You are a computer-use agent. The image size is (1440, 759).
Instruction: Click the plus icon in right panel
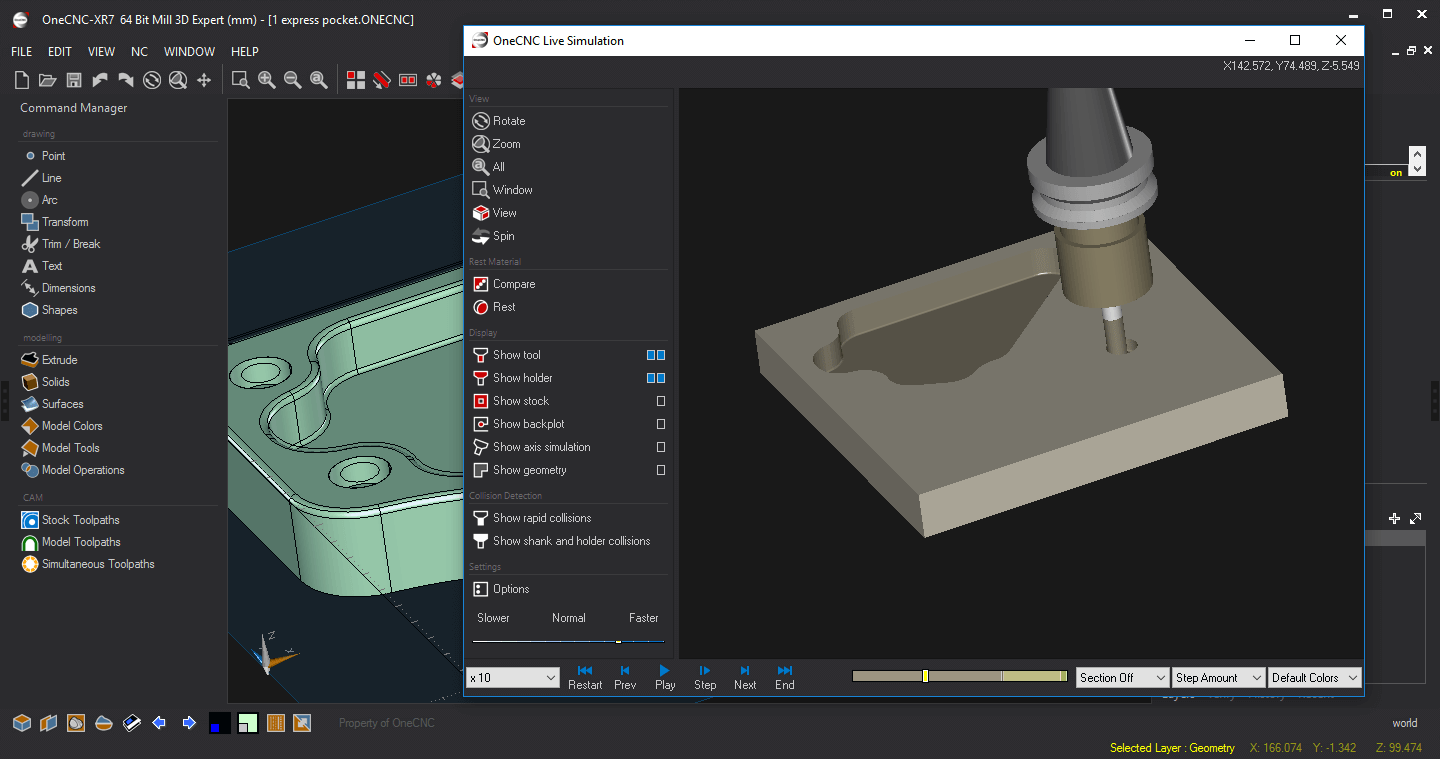coord(1395,519)
